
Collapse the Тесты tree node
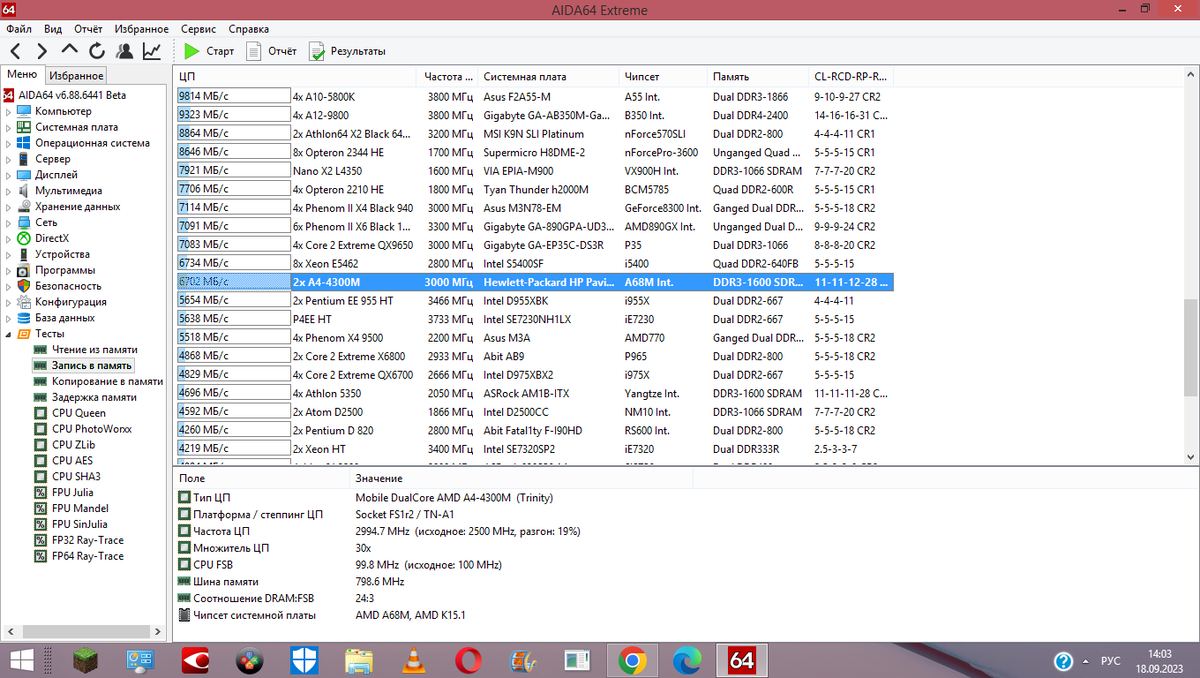pos(9,333)
